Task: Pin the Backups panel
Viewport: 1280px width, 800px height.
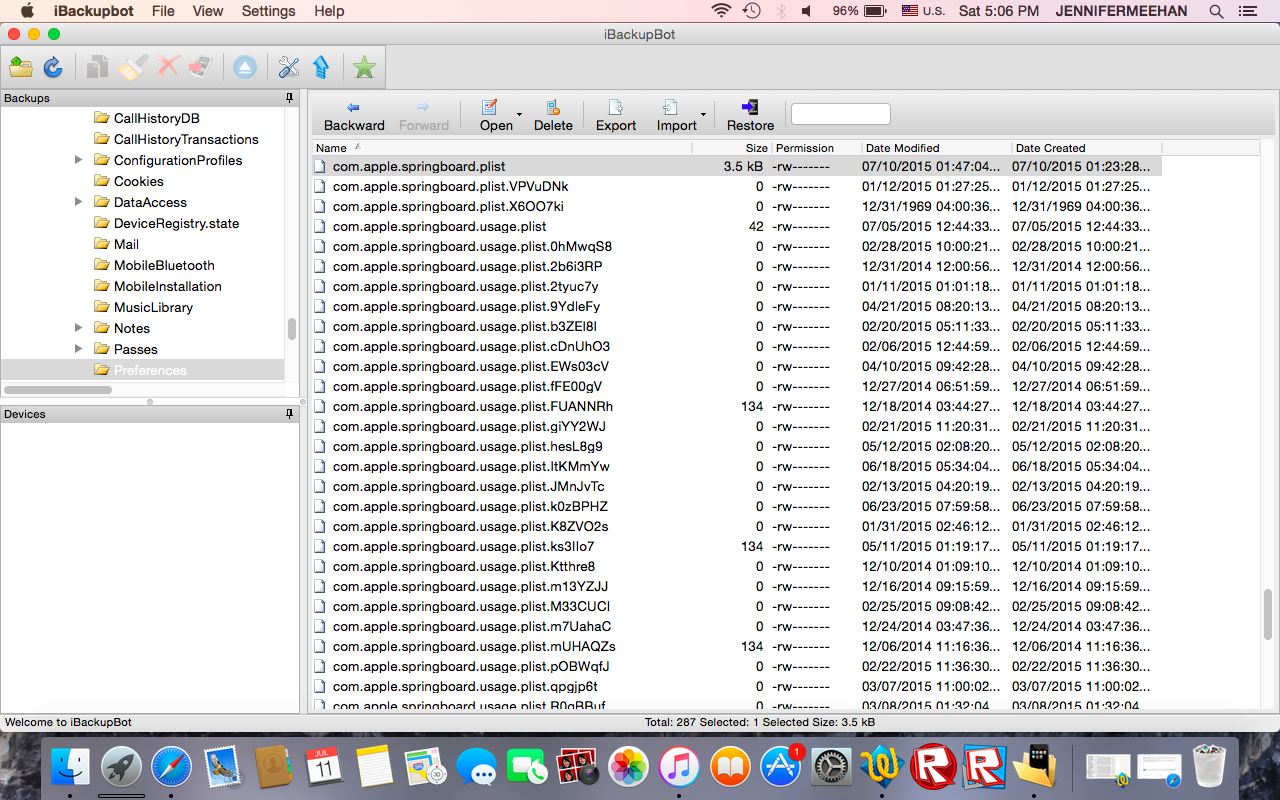Action: pos(290,98)
